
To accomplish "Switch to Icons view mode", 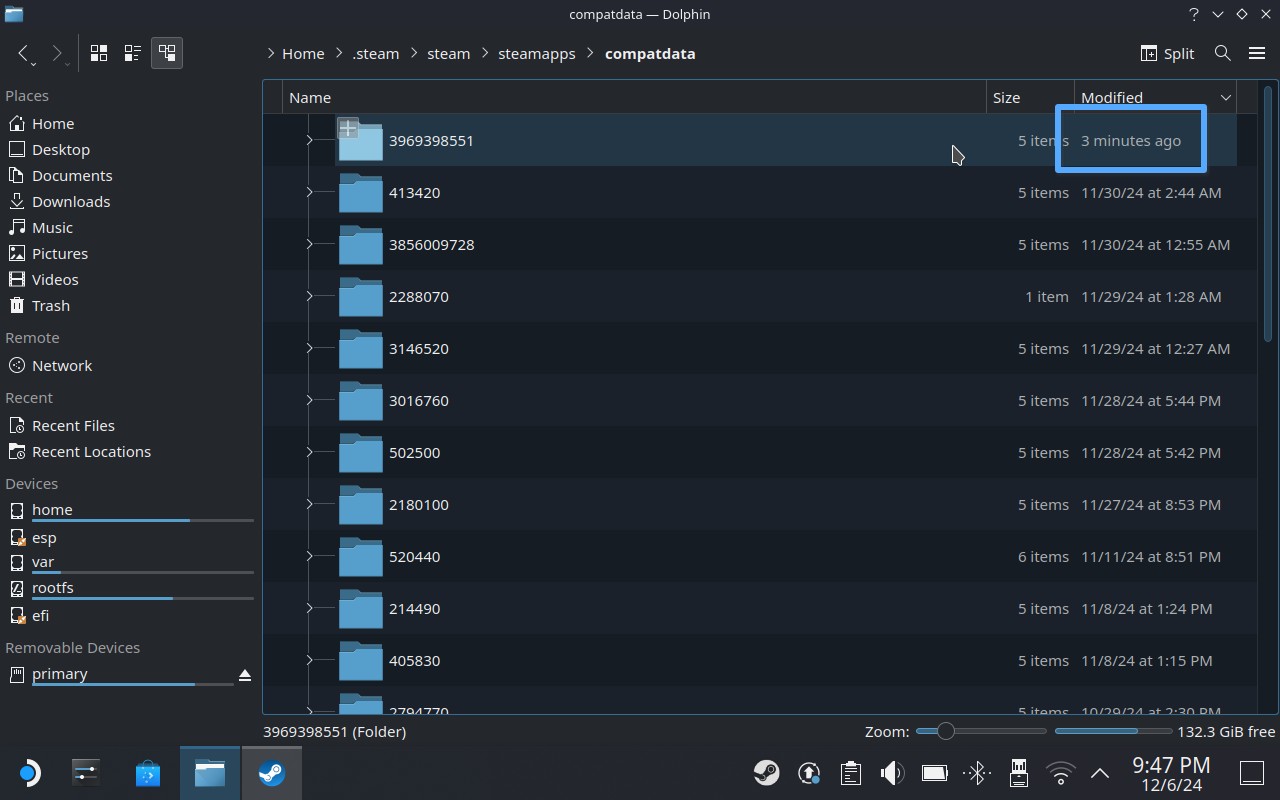I will pos(99,53).
